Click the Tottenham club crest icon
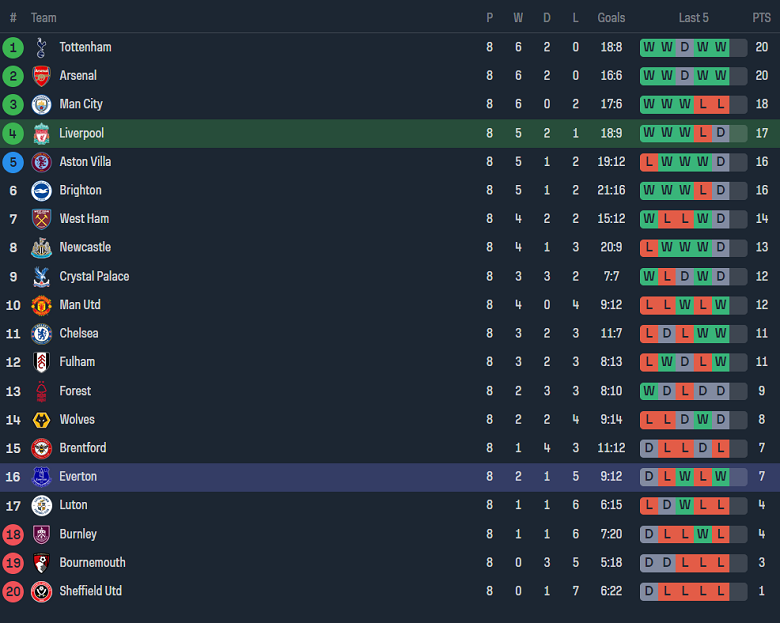 [41, 47]
